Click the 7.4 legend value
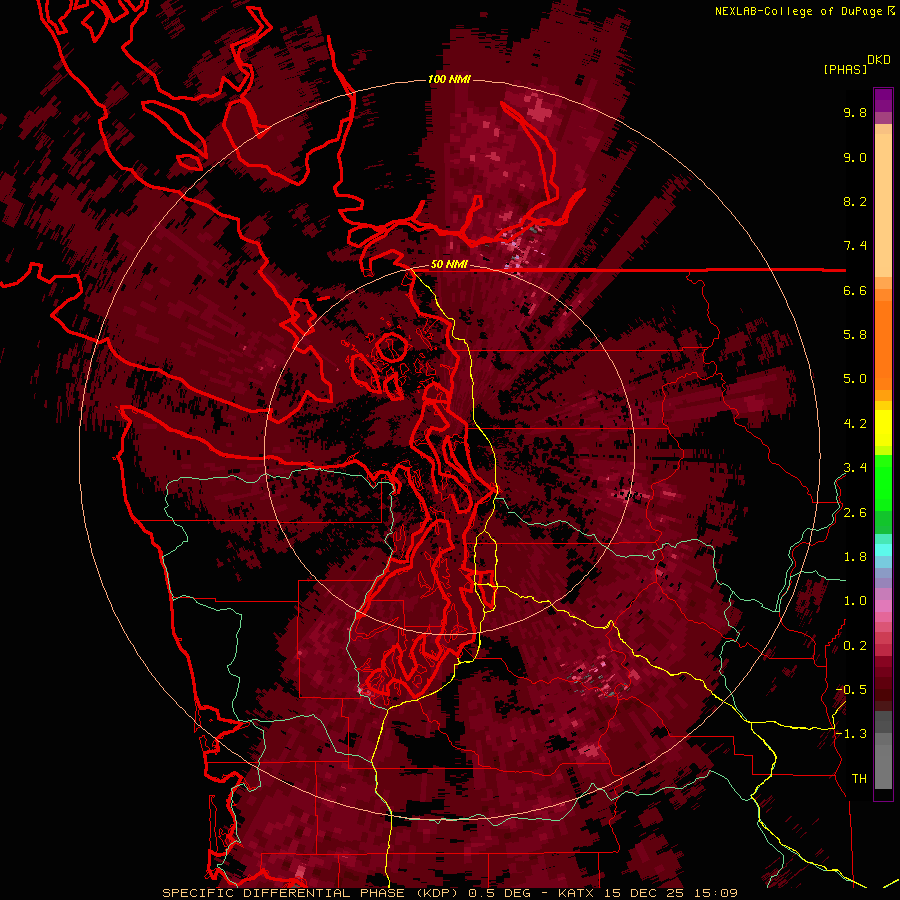The width and height of the screenshot is (900, 900). (x=855, y=246)
